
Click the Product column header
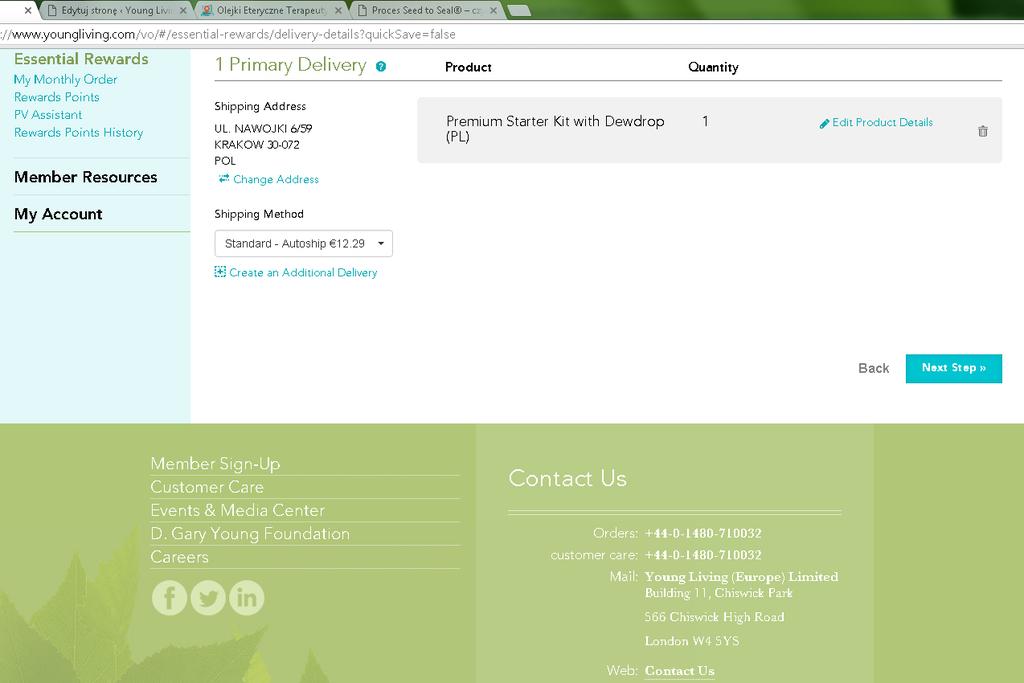[468, 67]
